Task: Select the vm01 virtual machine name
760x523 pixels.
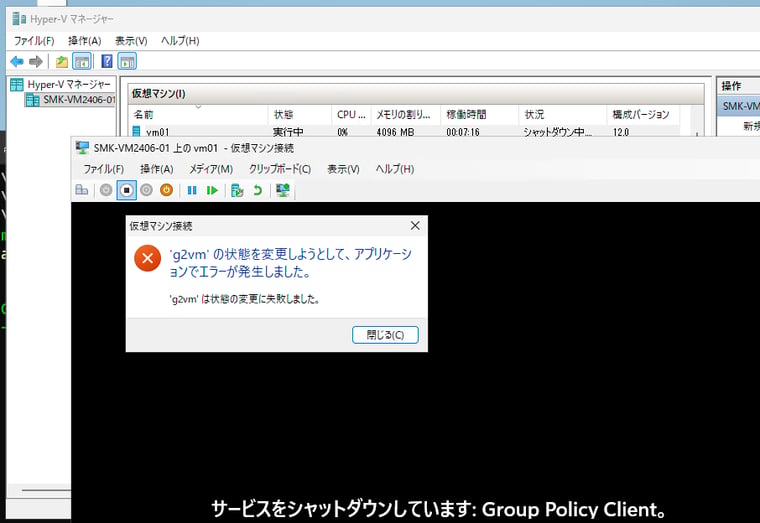Action: (158, 132)
